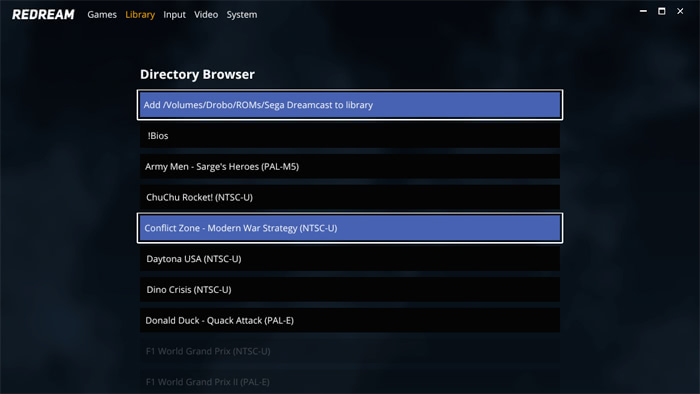
Task: Open the !Bios directory
Action: click(x=350, y=136)
